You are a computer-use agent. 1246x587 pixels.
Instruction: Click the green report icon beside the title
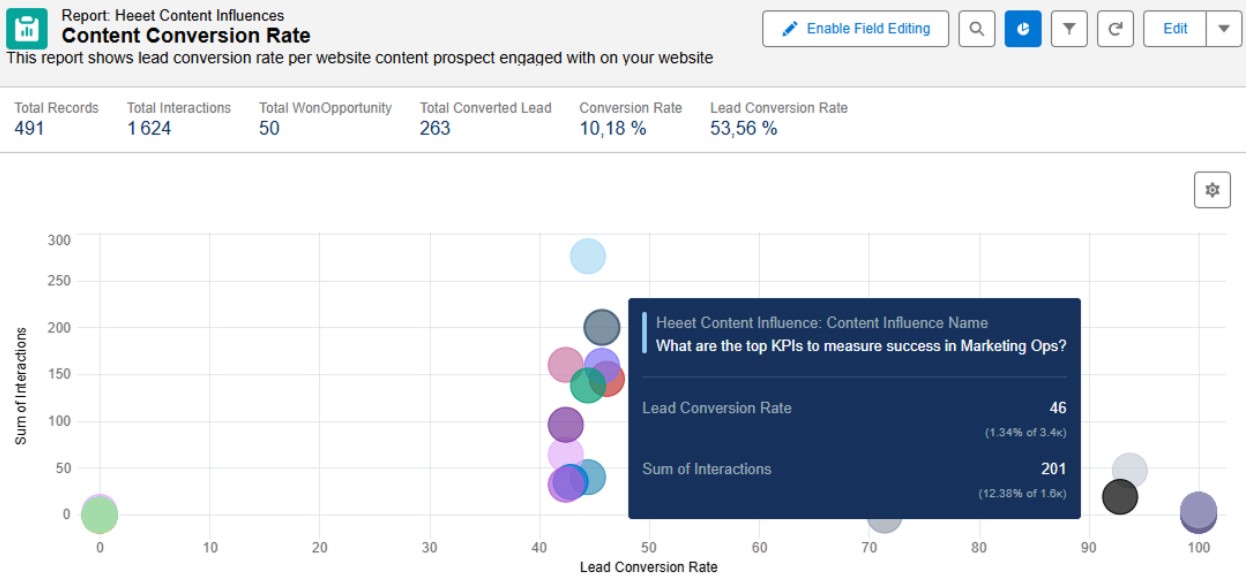[27, 30]
